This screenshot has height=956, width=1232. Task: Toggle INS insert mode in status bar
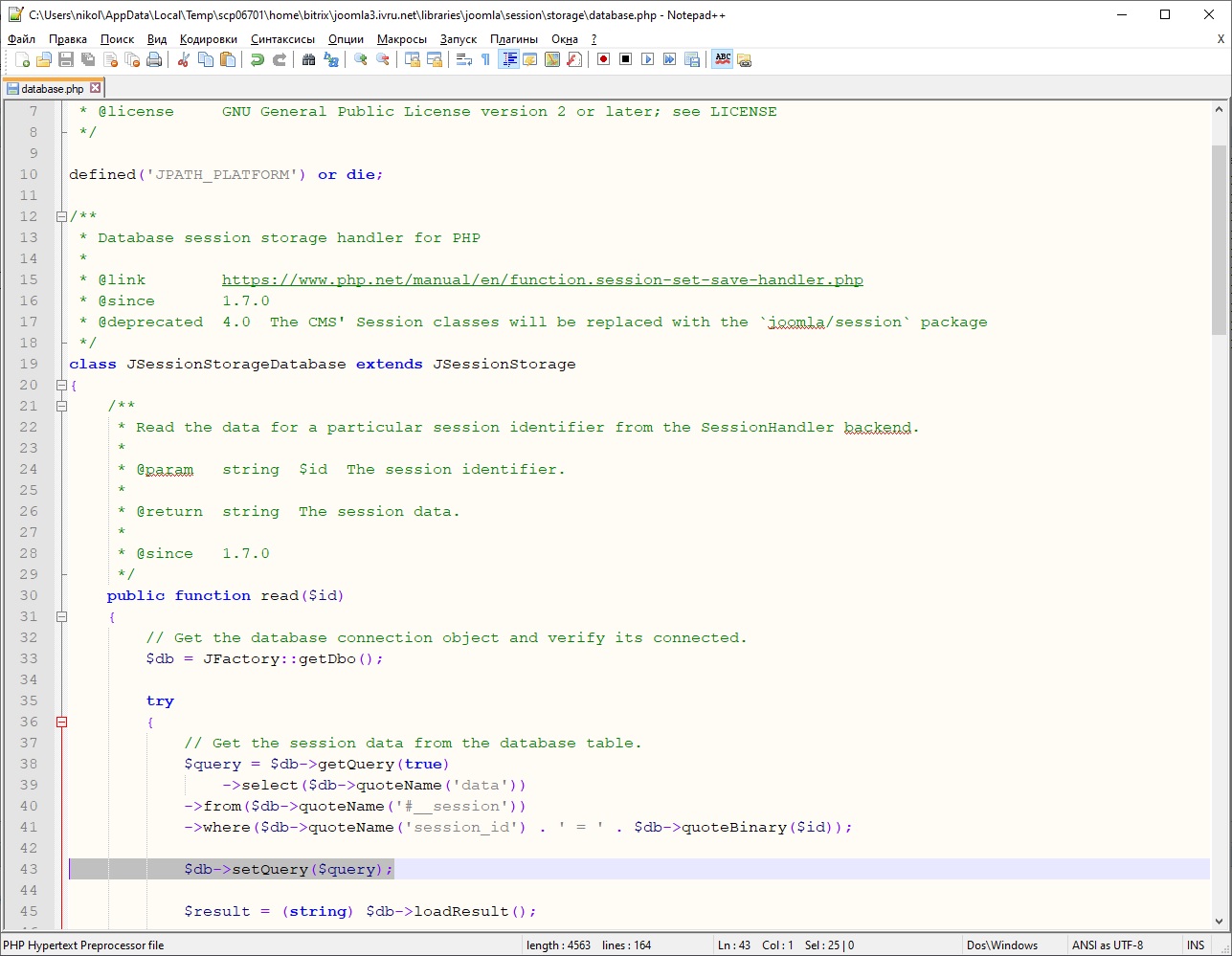tap(1196, 945)
